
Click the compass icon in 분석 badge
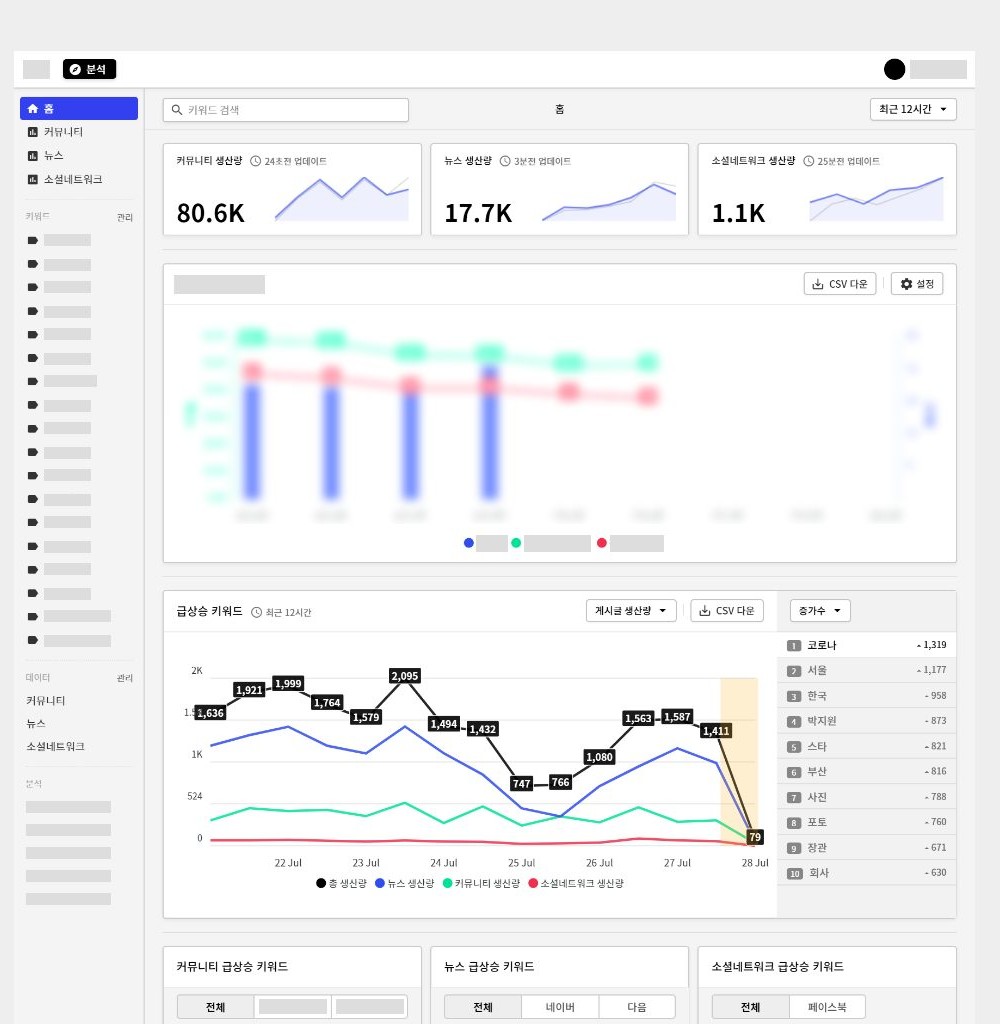tap(74, 70)
